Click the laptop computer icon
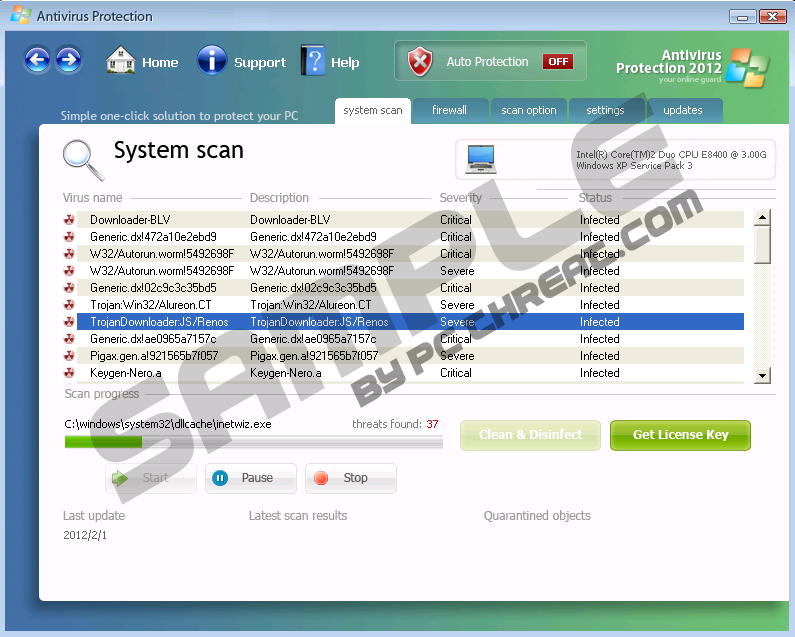 click(481, 159)
